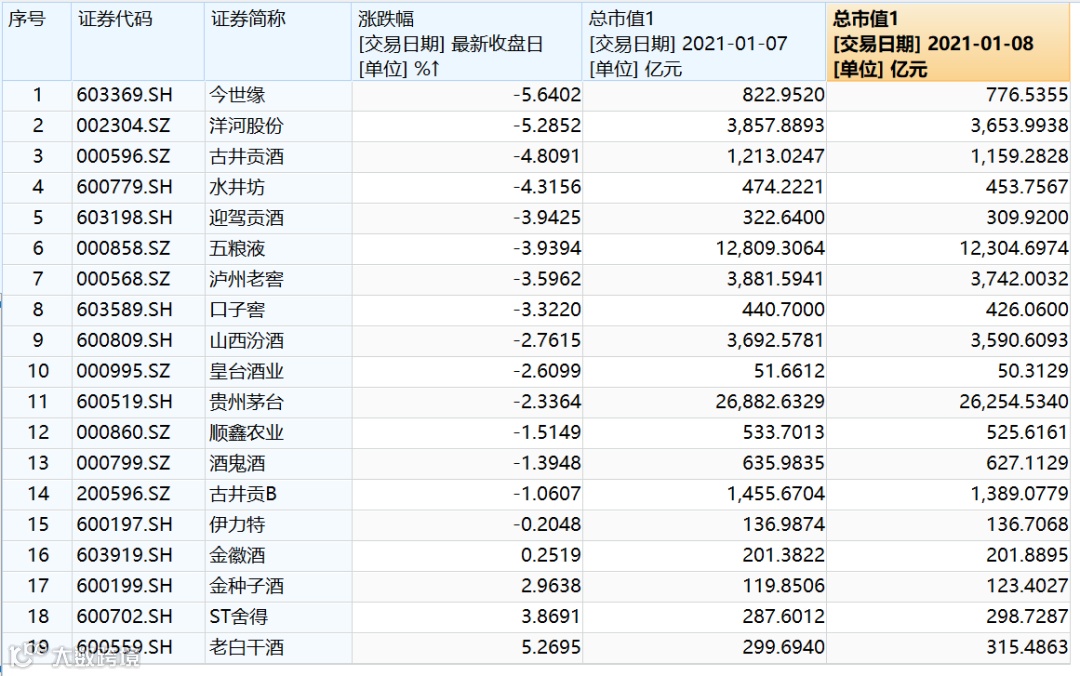Select market cap value 12,304.6974
This screenshot has width=1080, height=676.
(1014, 248)
